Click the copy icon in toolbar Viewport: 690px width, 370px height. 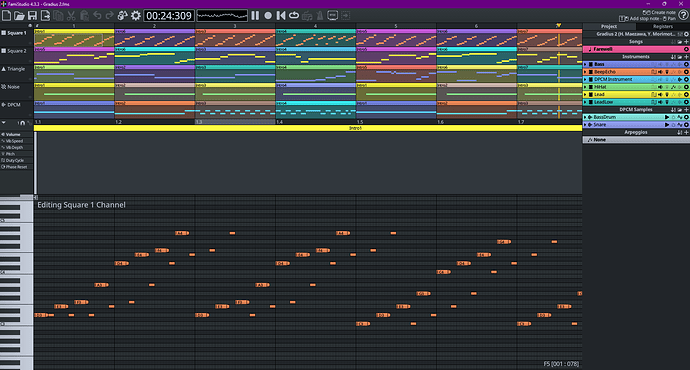[x=58, y=16]
